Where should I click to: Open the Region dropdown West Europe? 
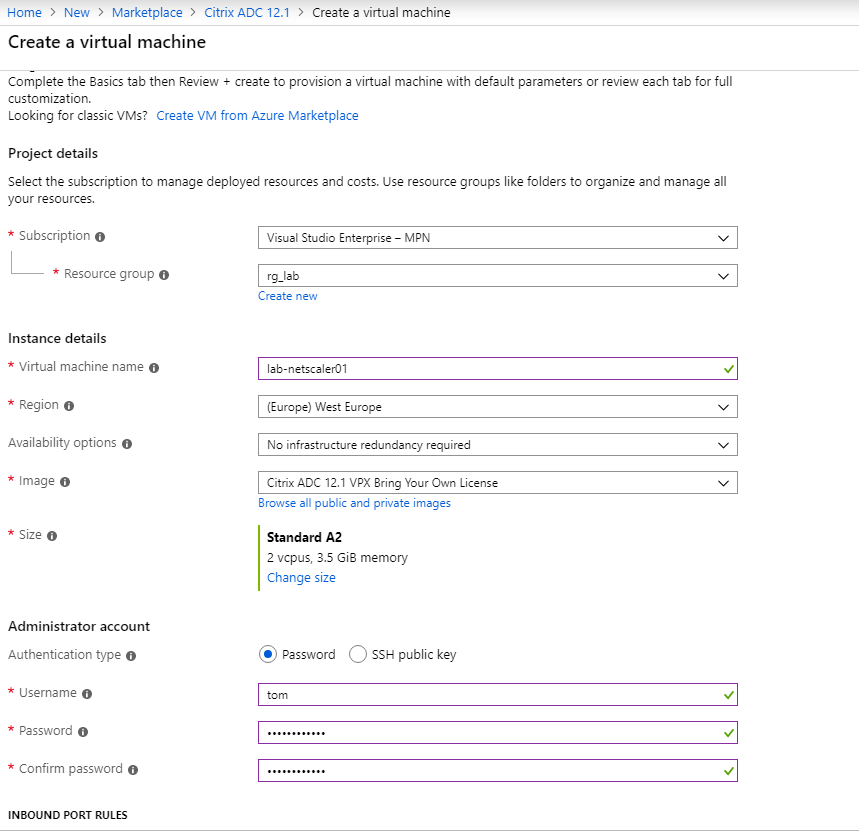coord(497,406)
